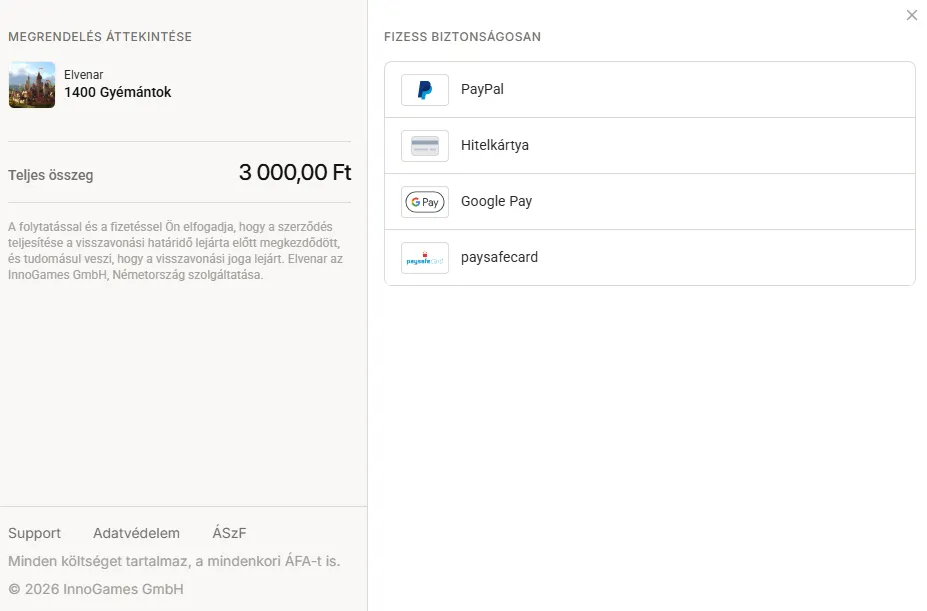This screenshot has width=927, height=611.
Task: Pay with the PayPal text option
Action: [x=482, y=89]
